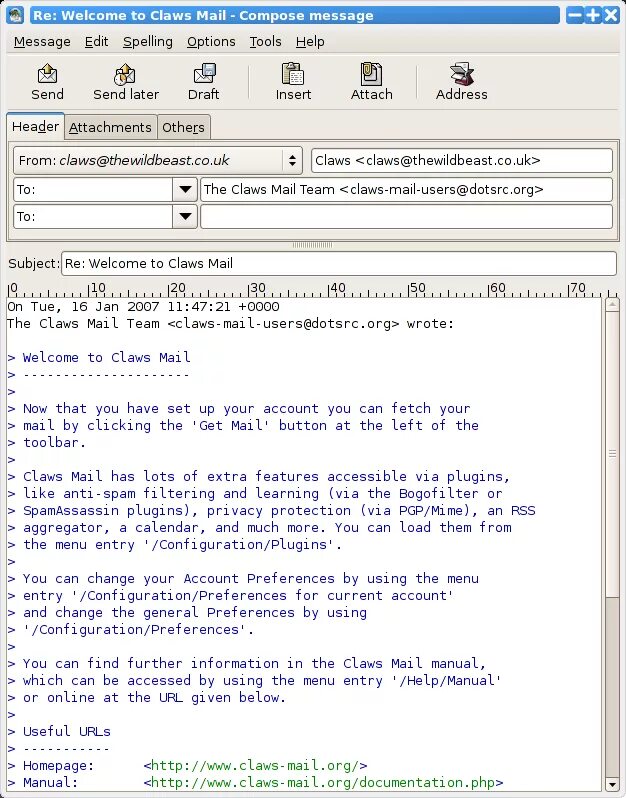
Task: Click the Insert file clipboard icon
Action: point(293,74)
